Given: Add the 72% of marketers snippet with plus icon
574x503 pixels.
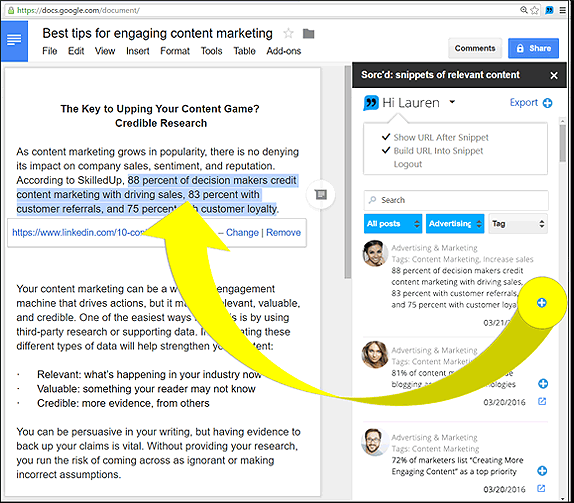Looking at the screenshot, I should pyautogui.click(x=542, y=470).
